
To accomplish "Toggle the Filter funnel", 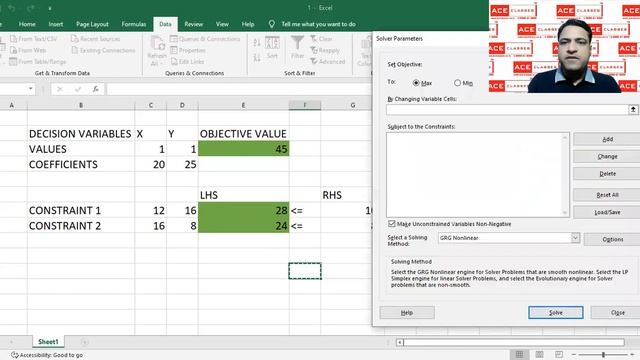I will 297,47.
